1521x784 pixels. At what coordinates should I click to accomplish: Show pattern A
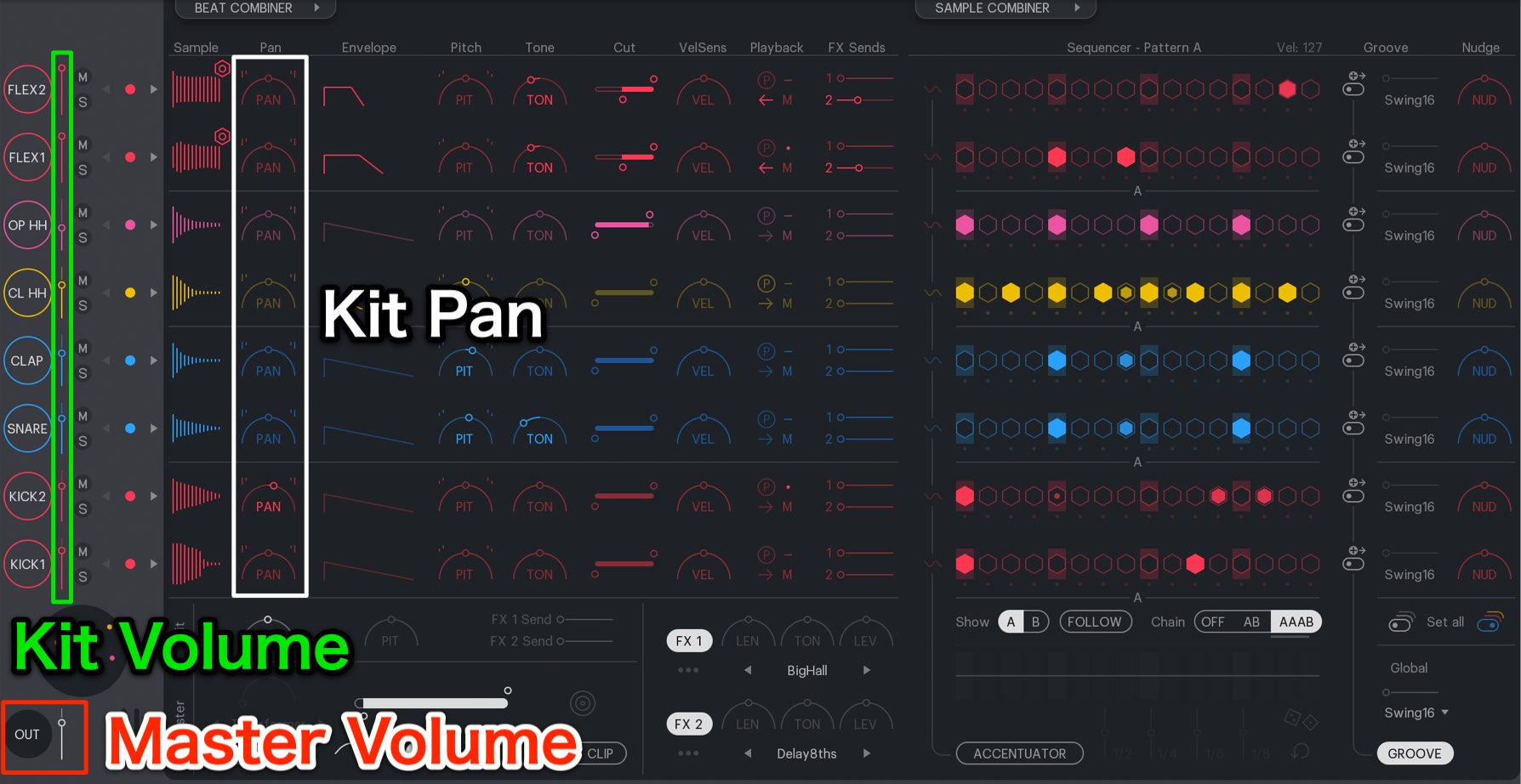1011,622
